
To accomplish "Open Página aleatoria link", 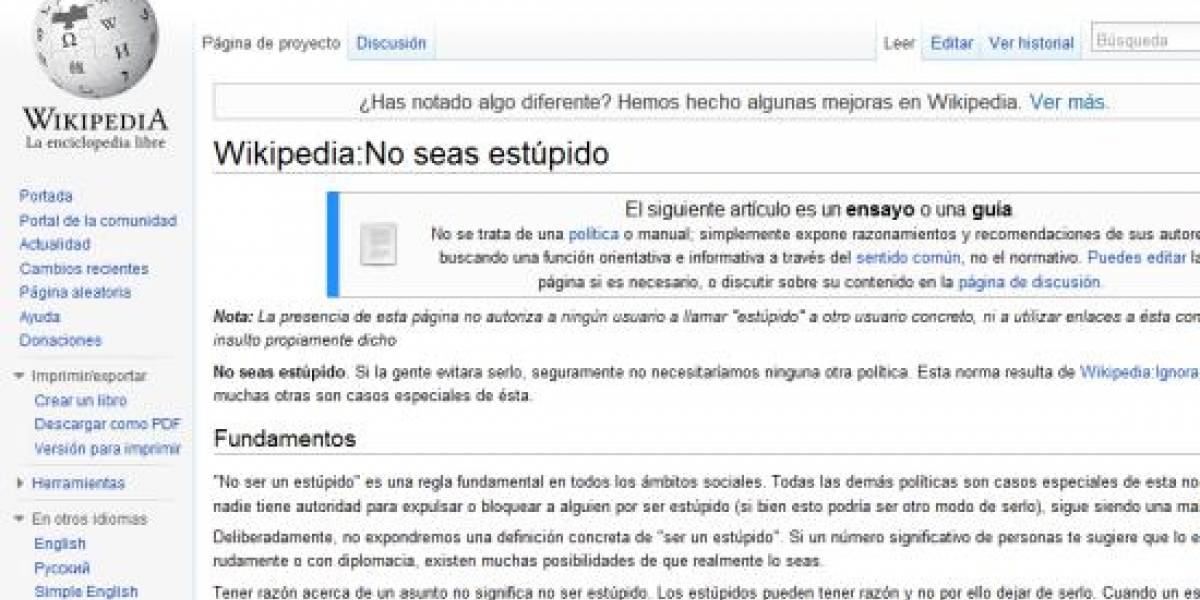I will pos(75,293).
